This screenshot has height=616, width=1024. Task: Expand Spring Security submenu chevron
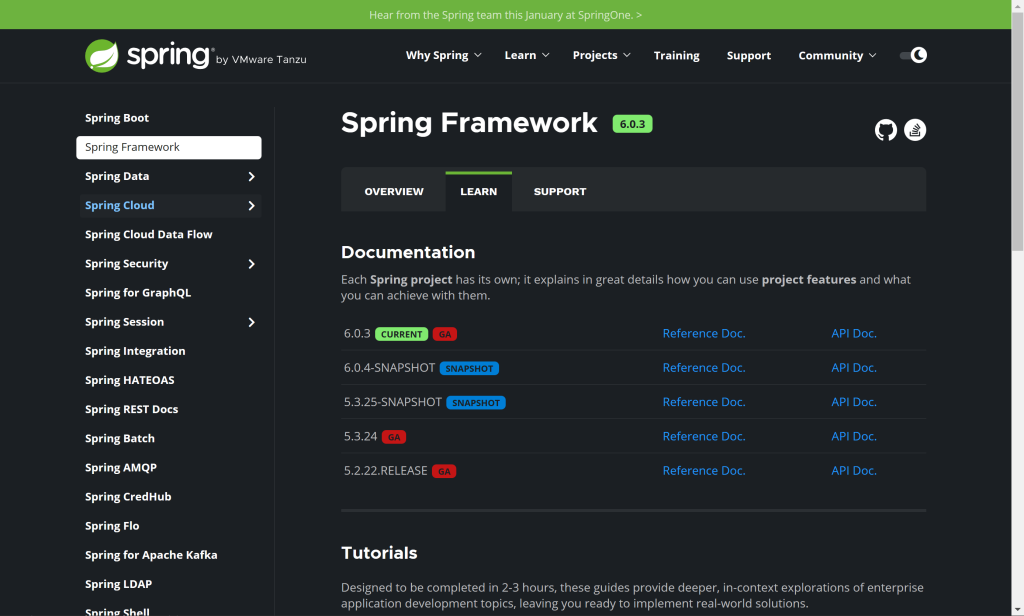click(x=251, y=264)
